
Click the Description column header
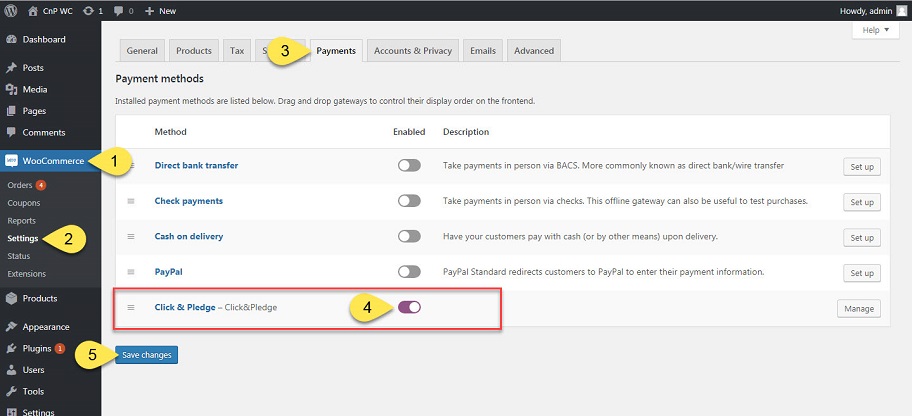pos(466,132)
